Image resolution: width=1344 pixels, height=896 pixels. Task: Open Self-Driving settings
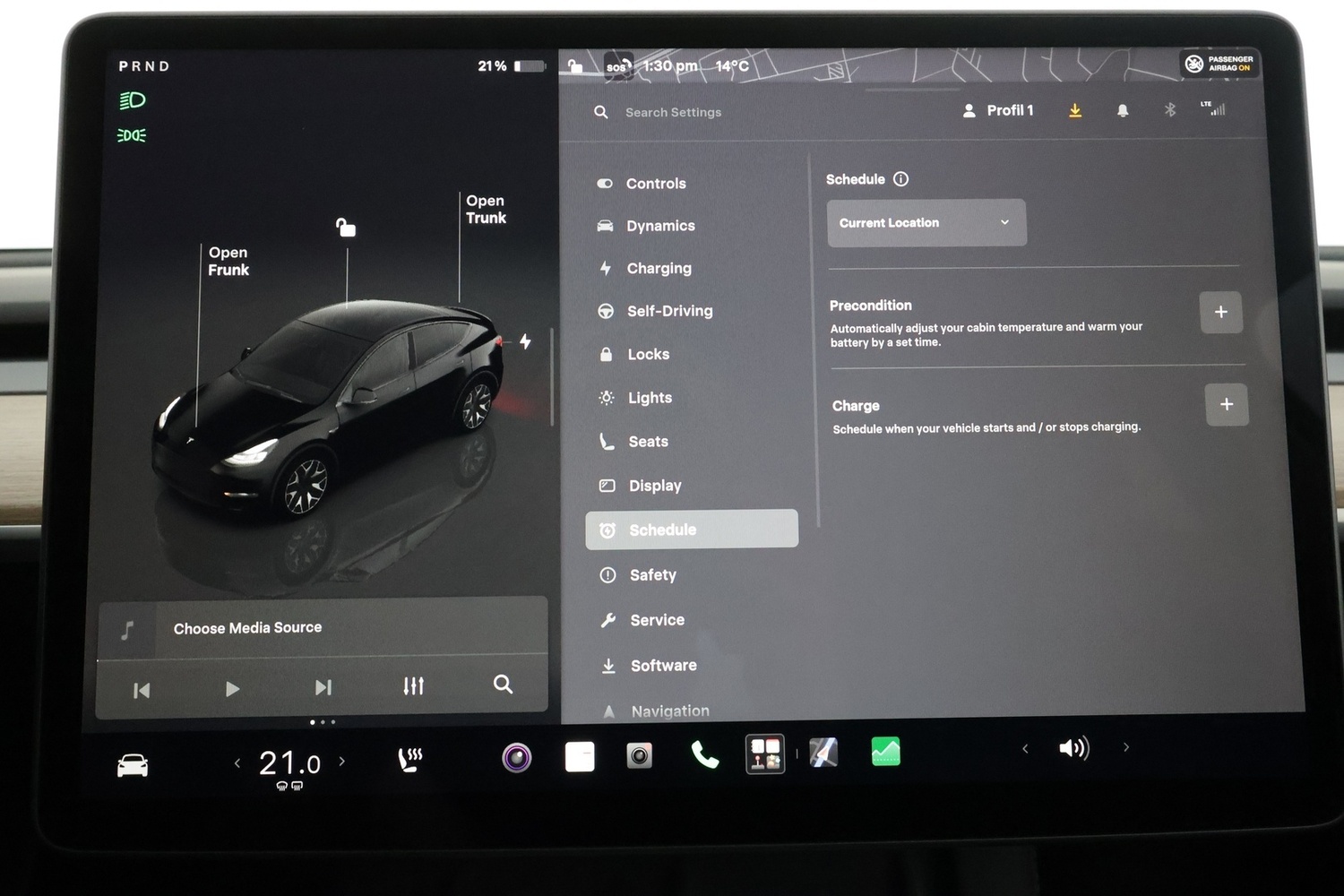(655, 311)
